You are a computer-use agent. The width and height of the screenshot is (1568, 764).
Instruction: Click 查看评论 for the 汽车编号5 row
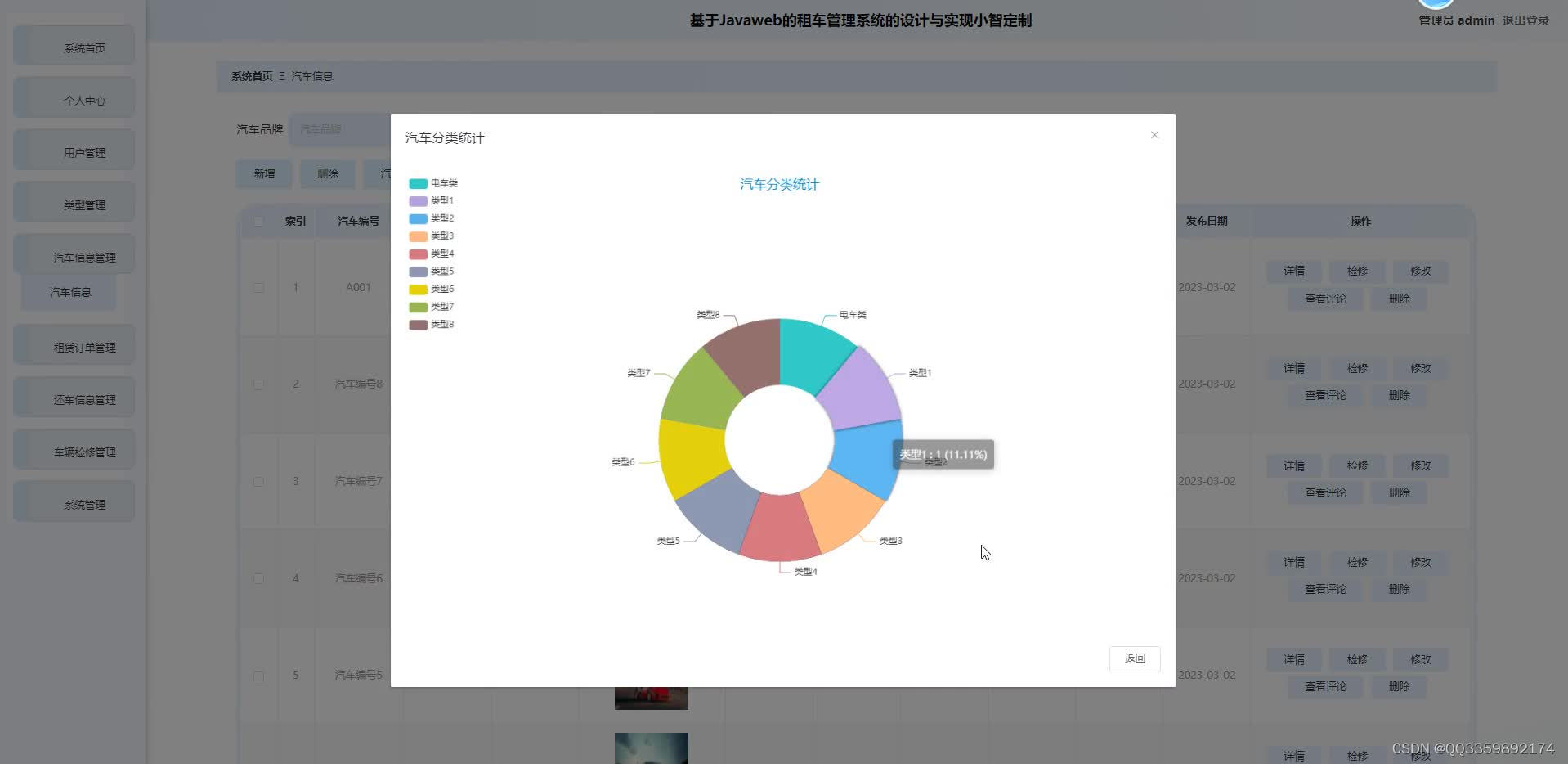pos(1325,686)
